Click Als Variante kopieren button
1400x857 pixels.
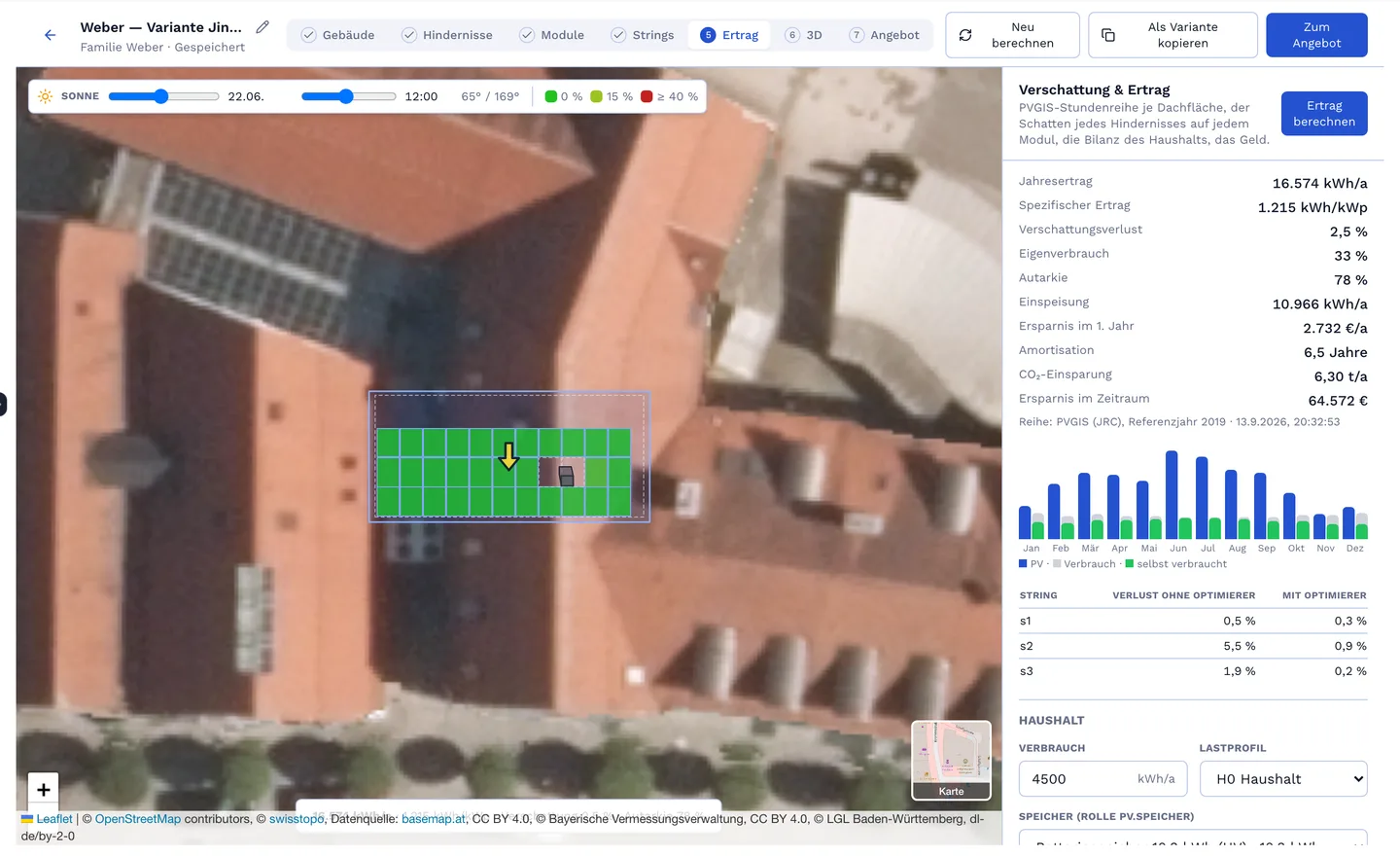tap(1172, 35)
